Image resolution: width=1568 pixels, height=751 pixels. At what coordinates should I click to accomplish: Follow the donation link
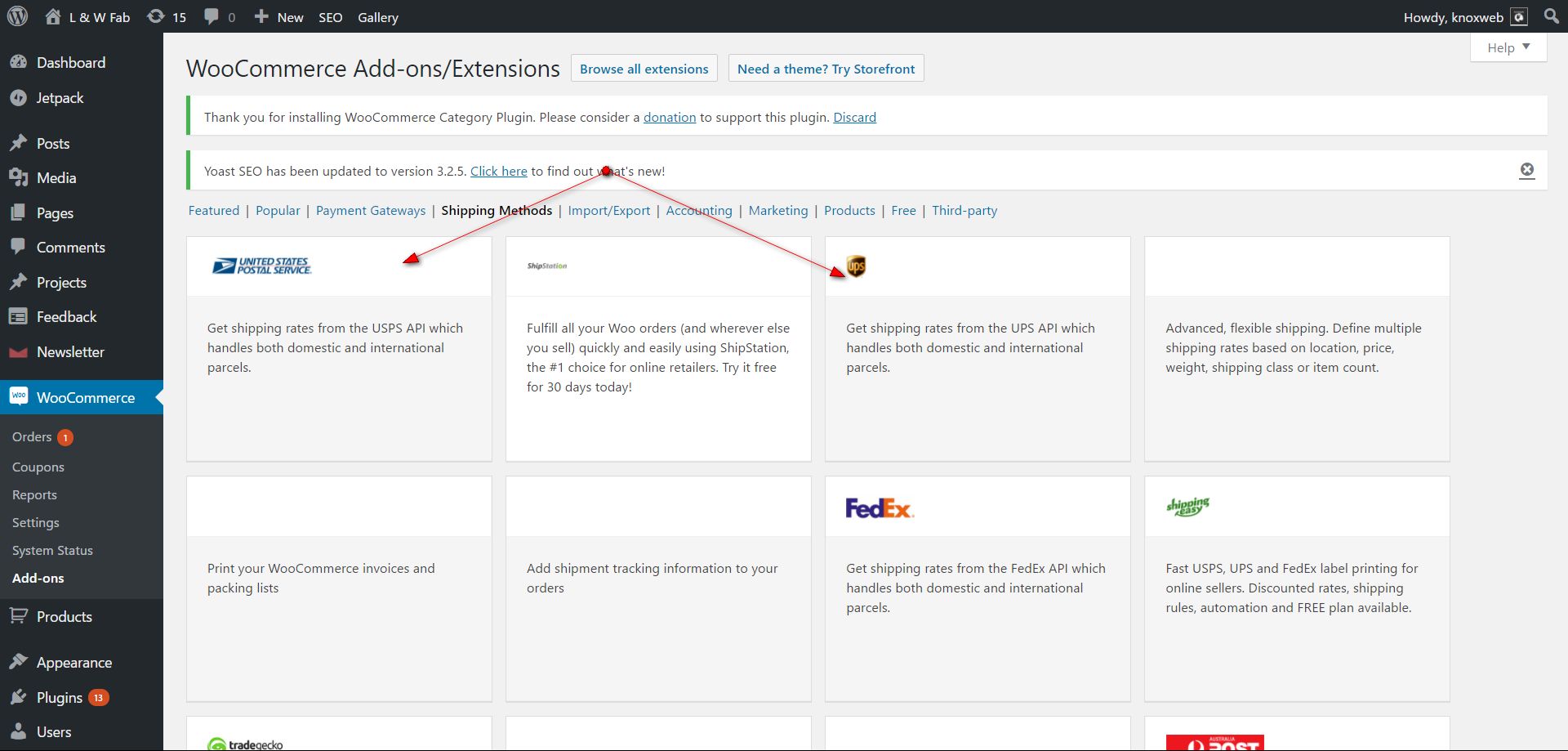click(670, 118)
